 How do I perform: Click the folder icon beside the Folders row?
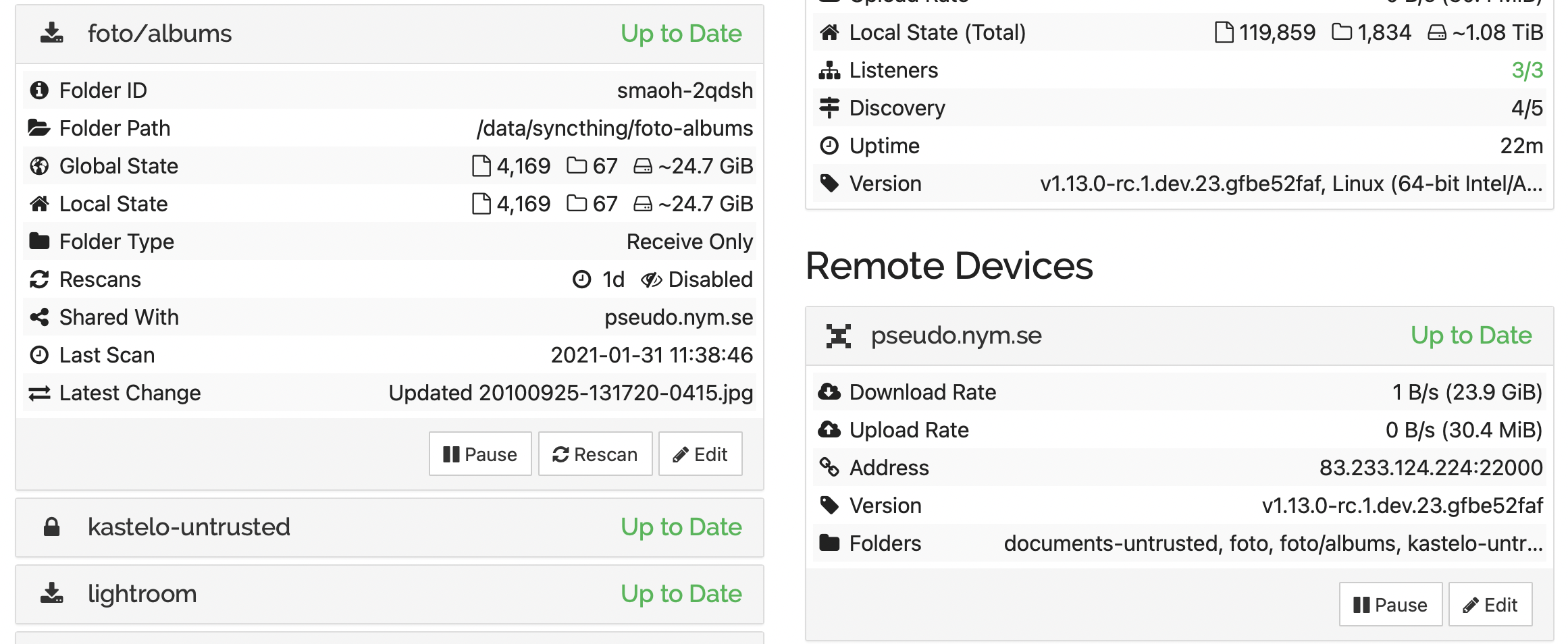829,543
